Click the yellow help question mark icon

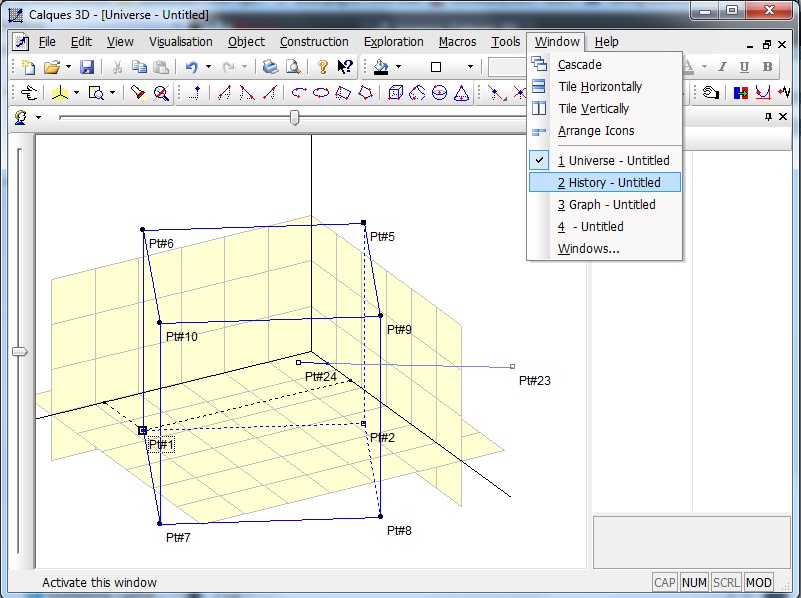coord(323,67)
